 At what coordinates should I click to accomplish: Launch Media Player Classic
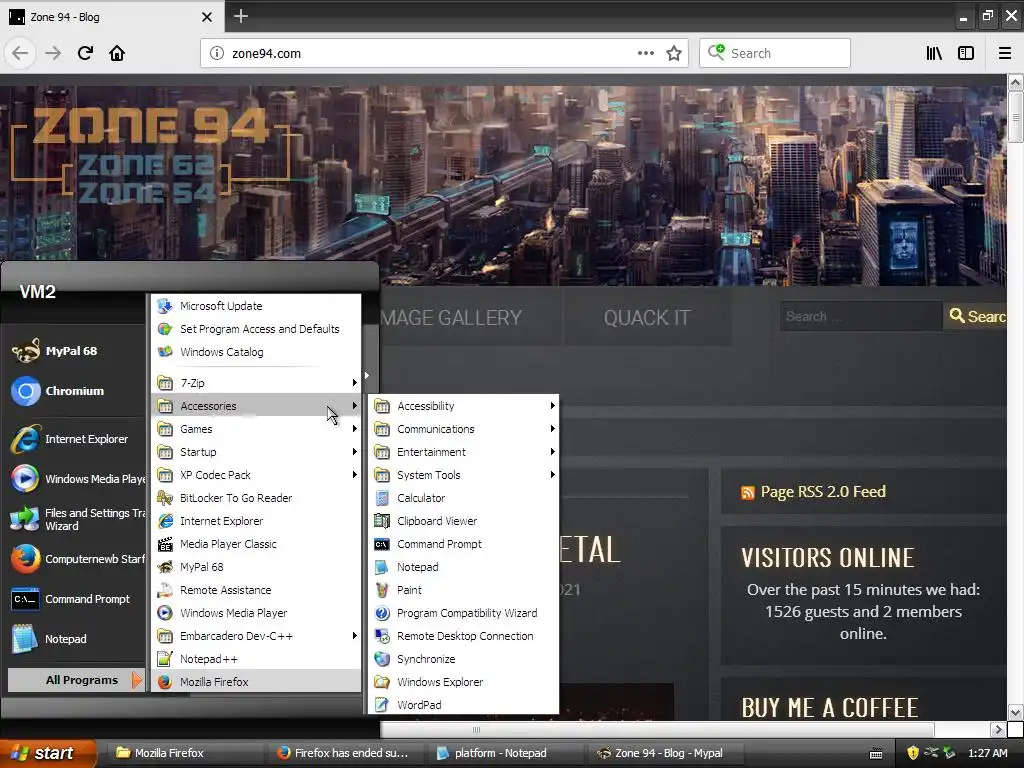pos(256,544)
